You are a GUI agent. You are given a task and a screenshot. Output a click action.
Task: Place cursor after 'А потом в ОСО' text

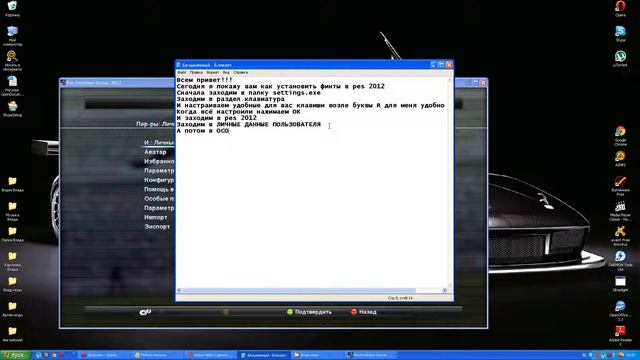point(229,131)
